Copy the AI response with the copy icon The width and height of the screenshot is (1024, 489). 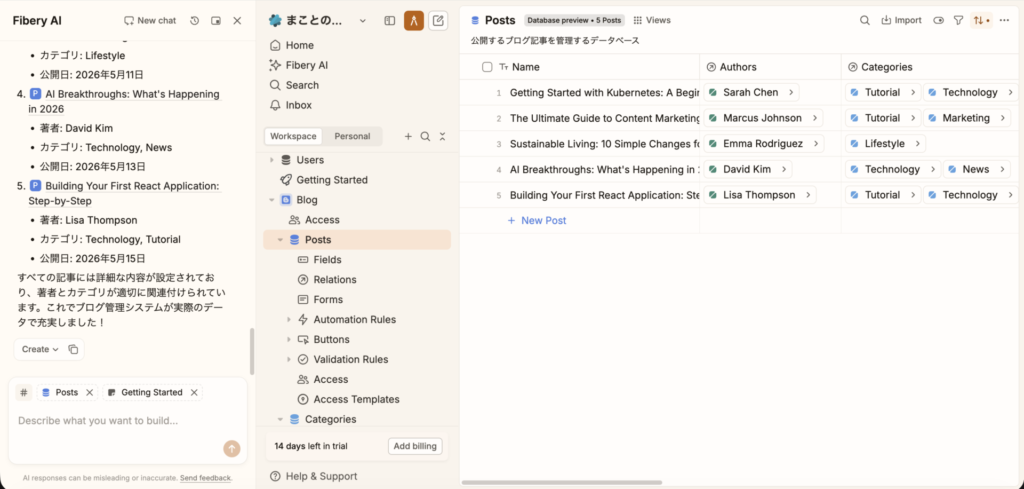point(74,349)
